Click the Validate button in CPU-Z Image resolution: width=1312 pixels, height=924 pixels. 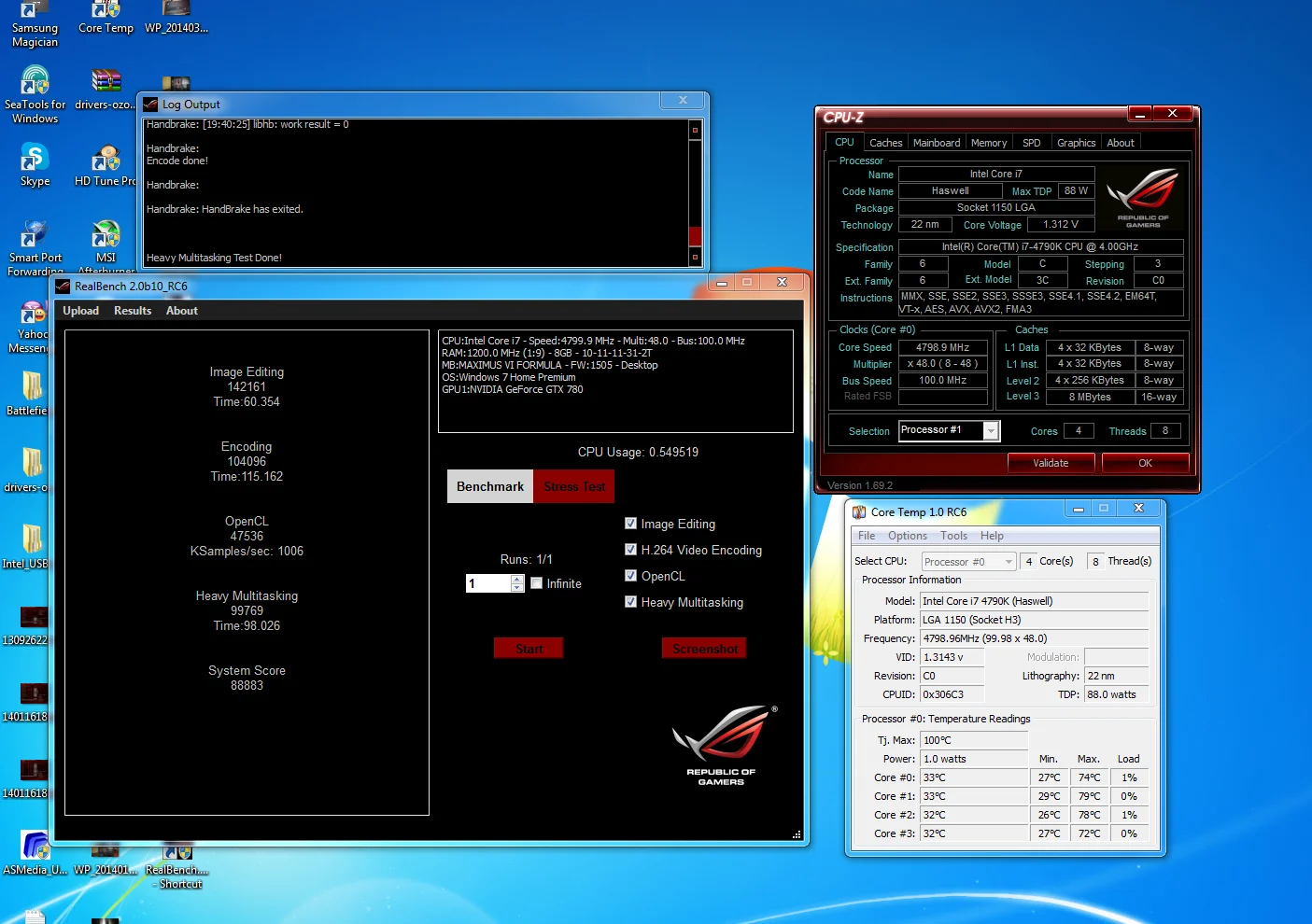tap(1051, 463)
